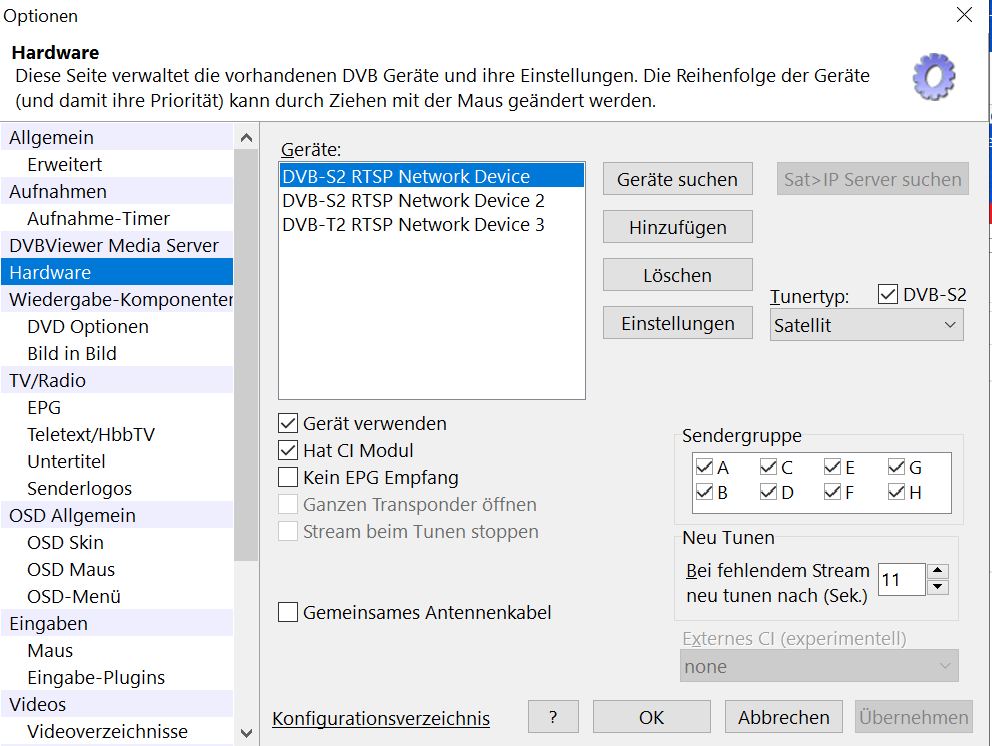This screenshot has height=746, width=992.
Task: Open device "Einstellungen"
Action: click(677, 322)
